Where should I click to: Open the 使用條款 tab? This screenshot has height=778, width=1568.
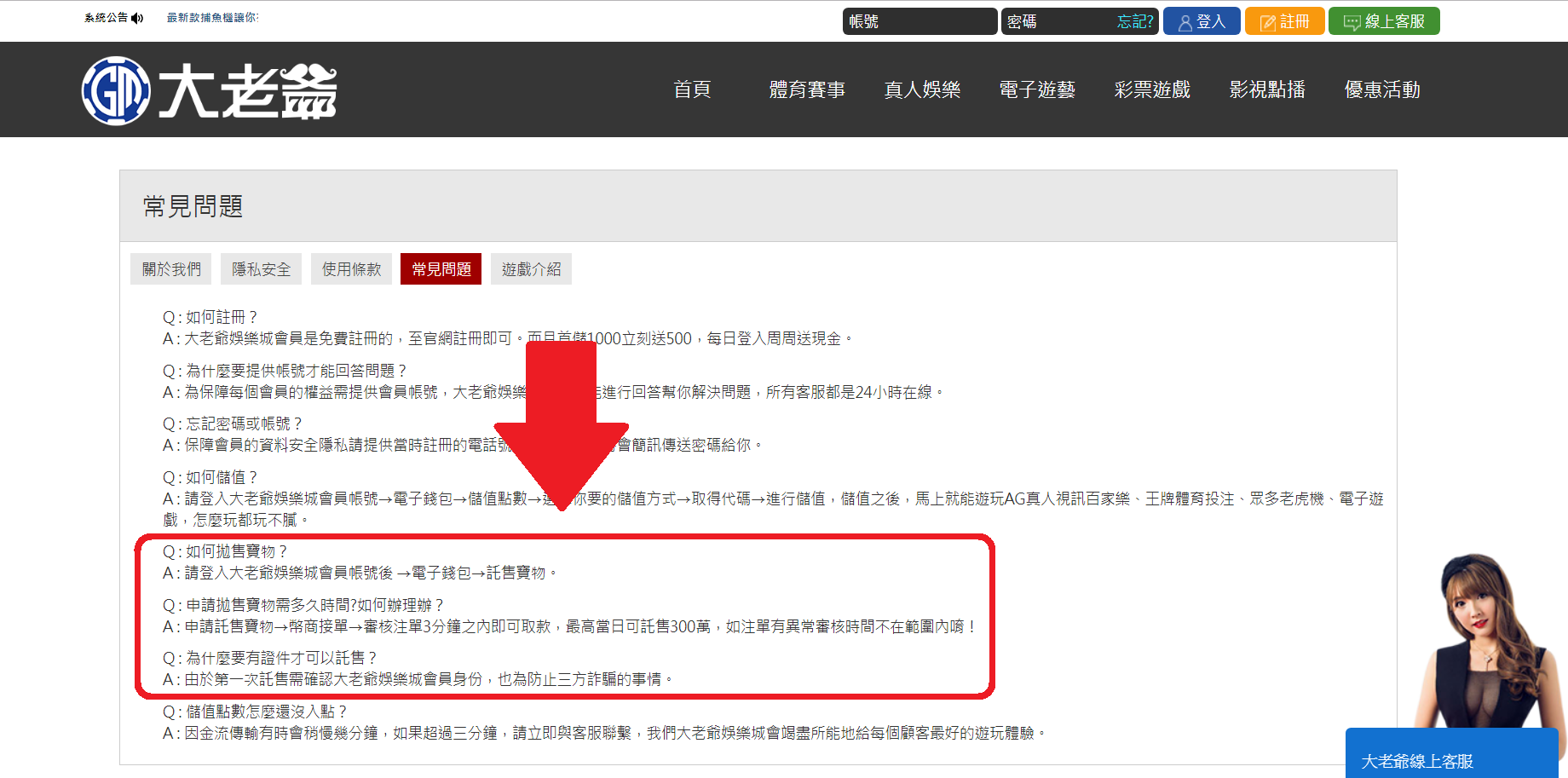[351, 269]
